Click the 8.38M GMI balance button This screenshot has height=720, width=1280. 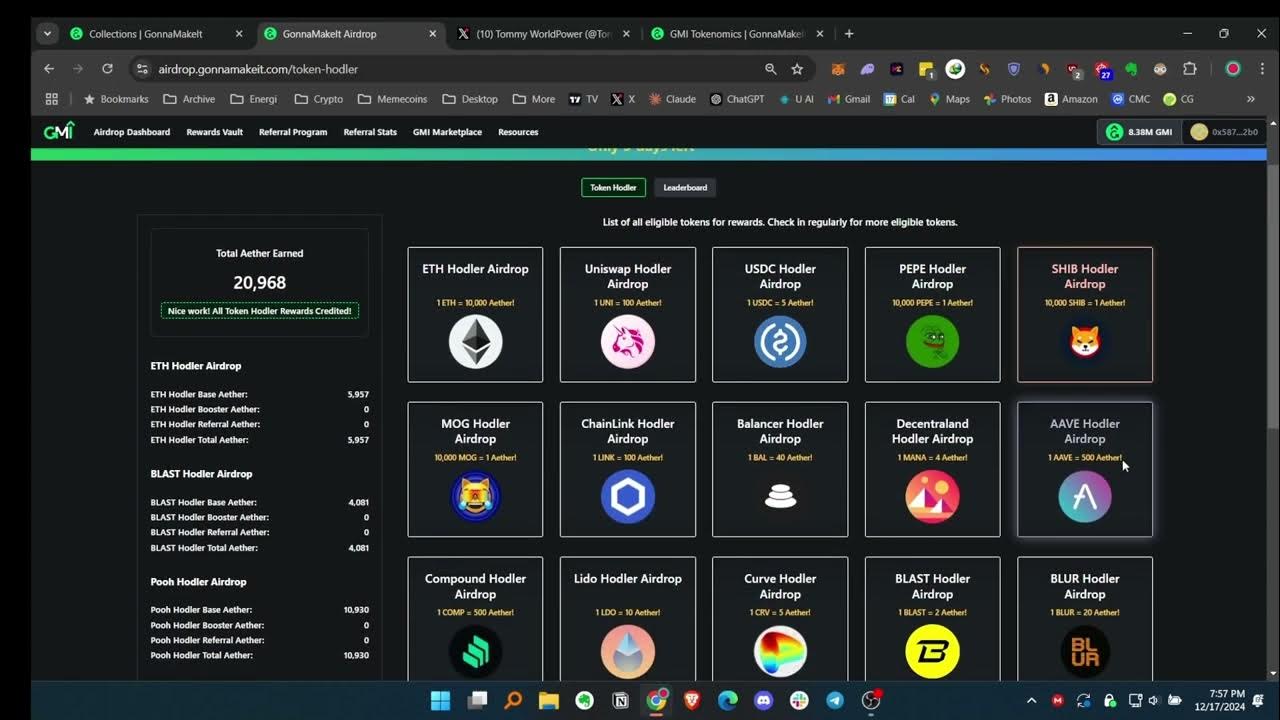coord(1138,132)
